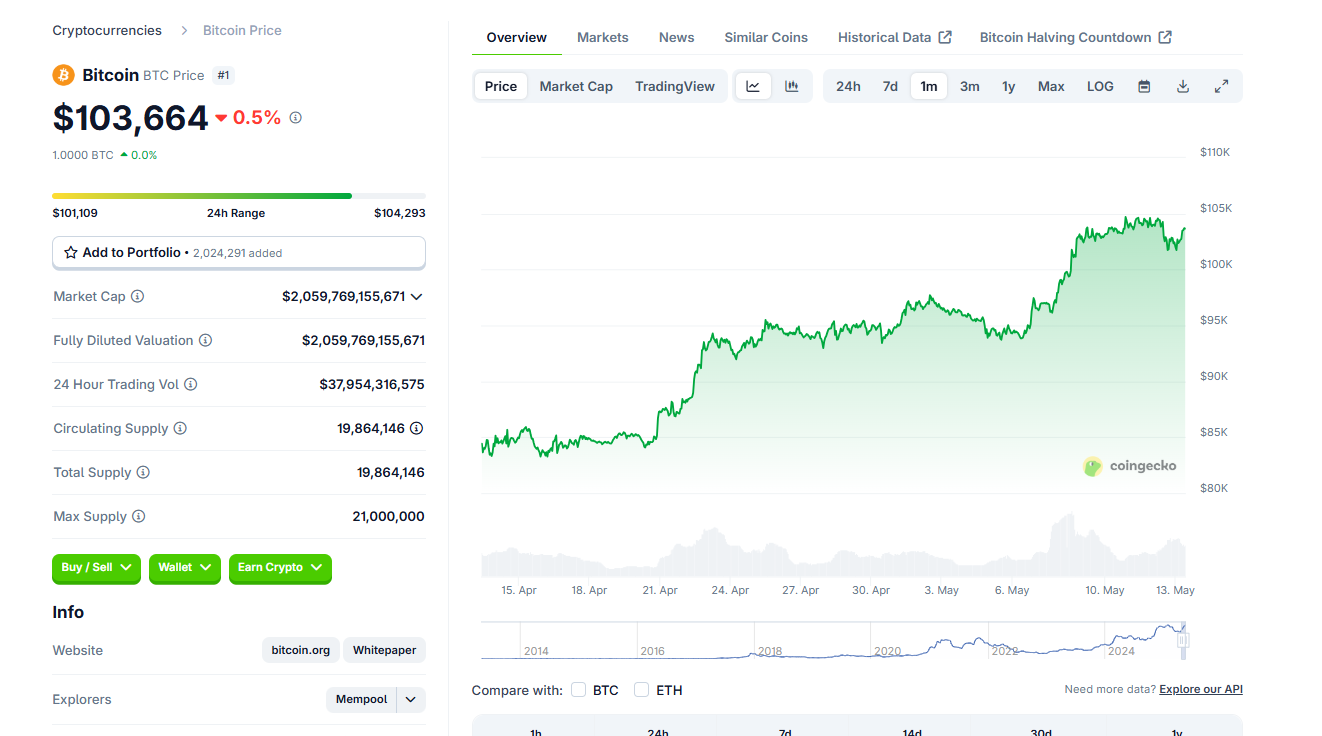Click the $101,109 range low value
Image resolution: width=1322 pixels, height=736 pixels.
(x=75, y=213)
